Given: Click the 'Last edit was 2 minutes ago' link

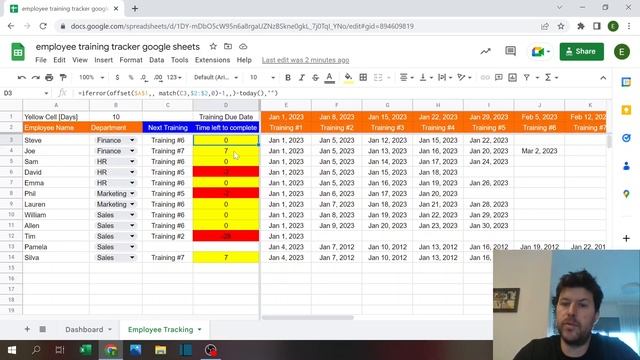Looking at the screenshot, I should [305, 60].
